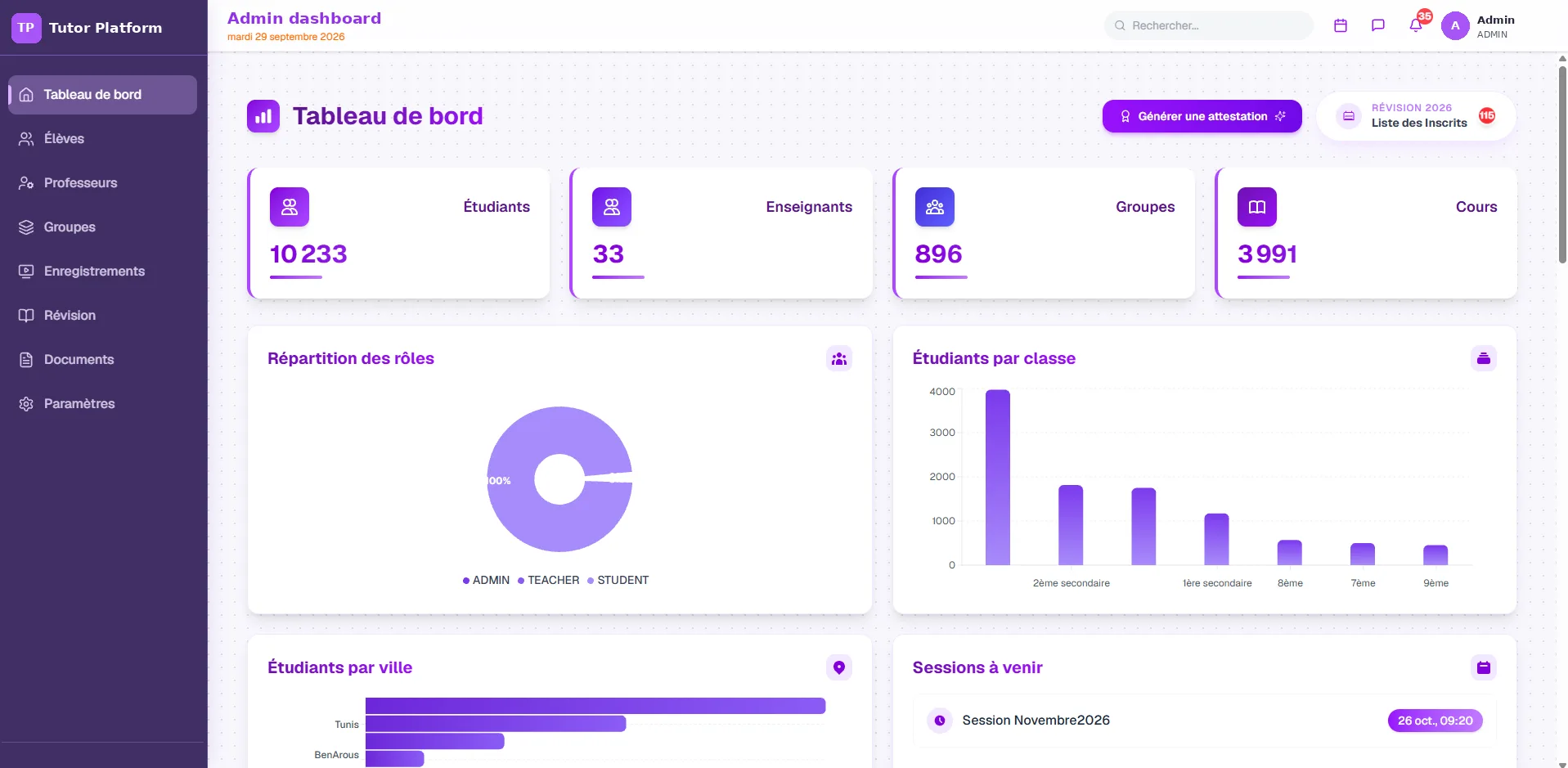Viewport: 1568px width, 768px height.
Task: Open Professeurs sidebar item
Action: tap(102, 183)
